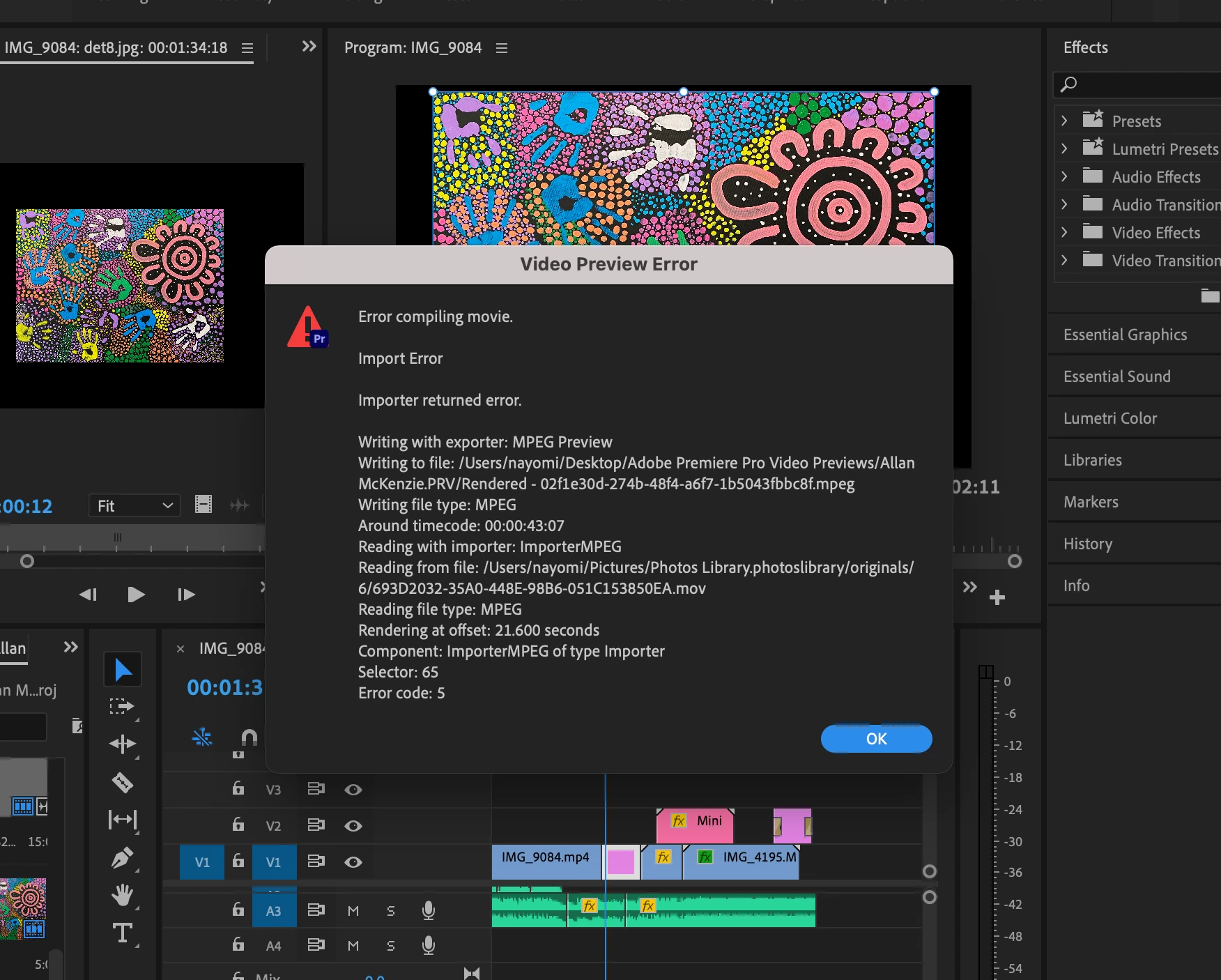The image size is (1221, 980).
Task: Click the fx badge on the Mini clip
Action: click(x=679, y=820)
